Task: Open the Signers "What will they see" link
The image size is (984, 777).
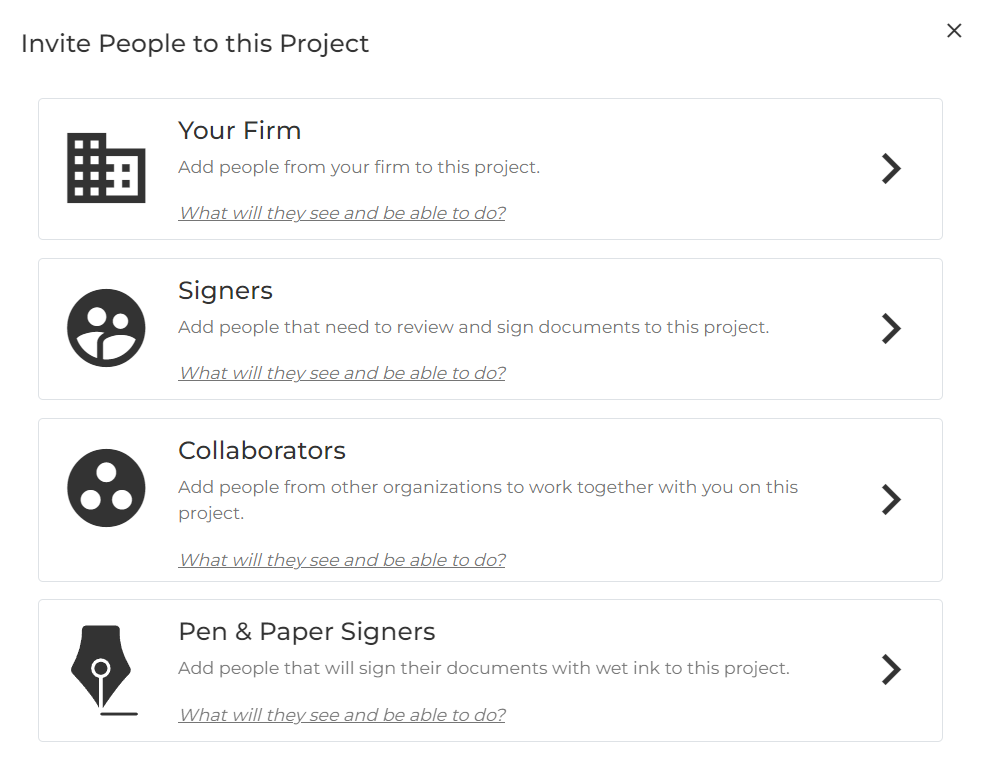Action: (342, 373)
